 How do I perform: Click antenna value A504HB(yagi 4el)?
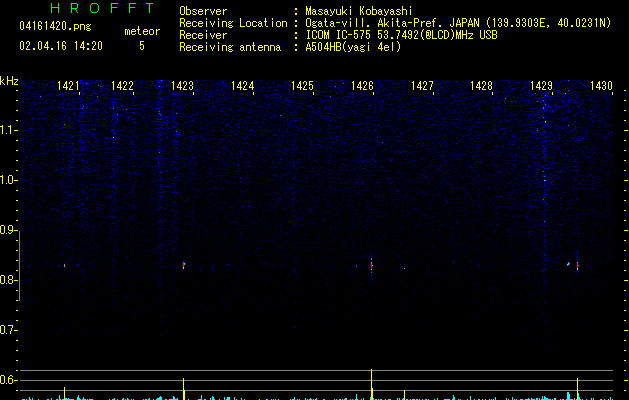(353, 47)
